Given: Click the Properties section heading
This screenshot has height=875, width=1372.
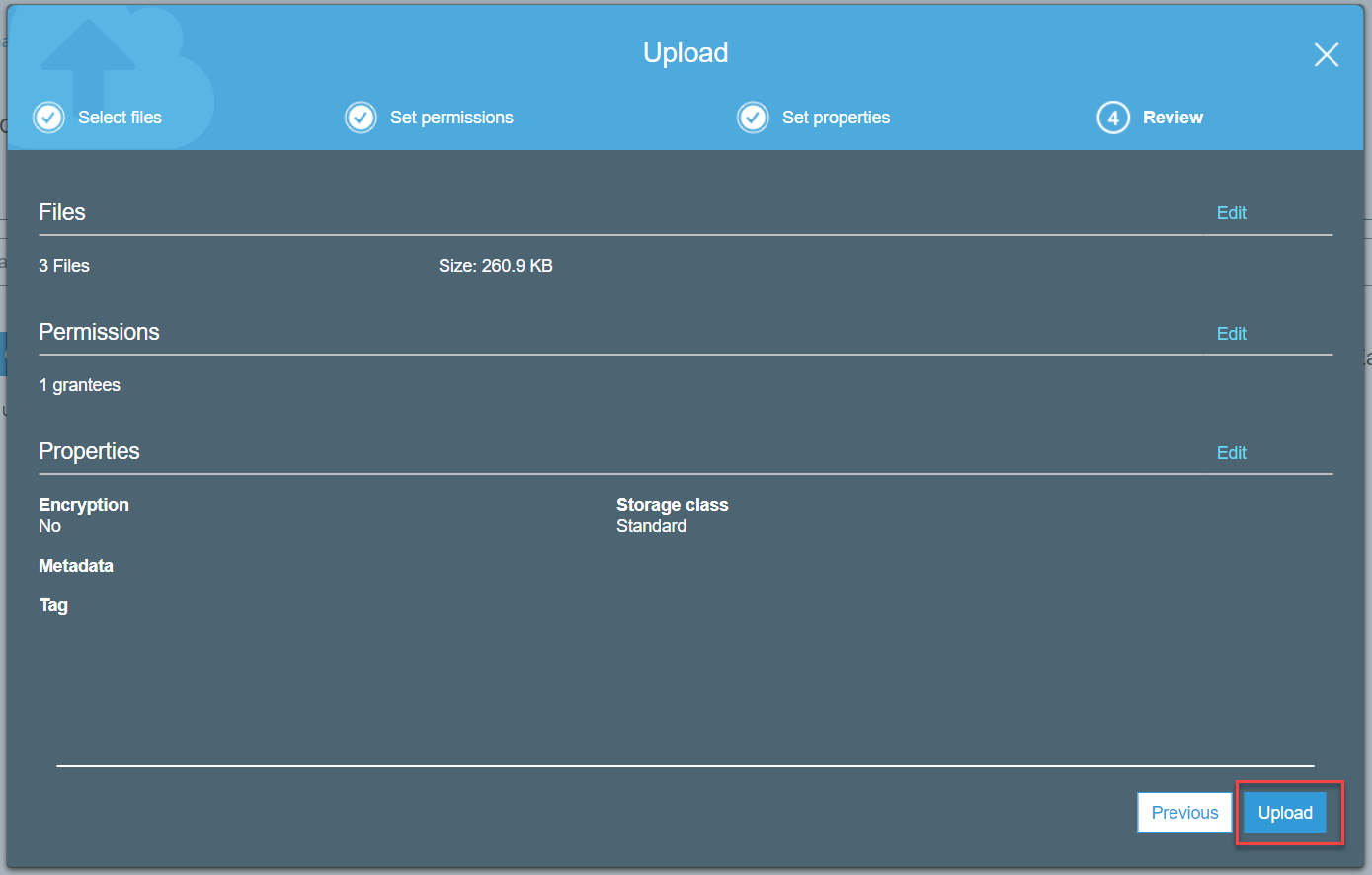Looking at the screenshot, I should [x=89, y=451].
